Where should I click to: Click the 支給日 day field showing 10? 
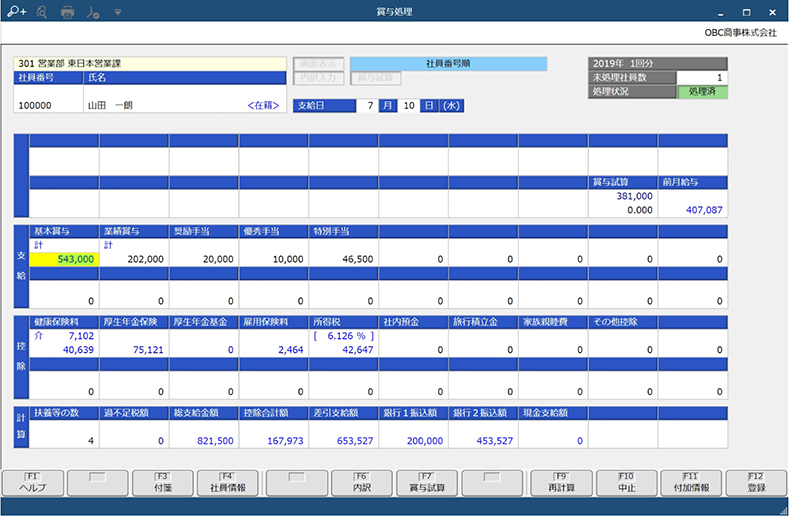coord(409,105)
